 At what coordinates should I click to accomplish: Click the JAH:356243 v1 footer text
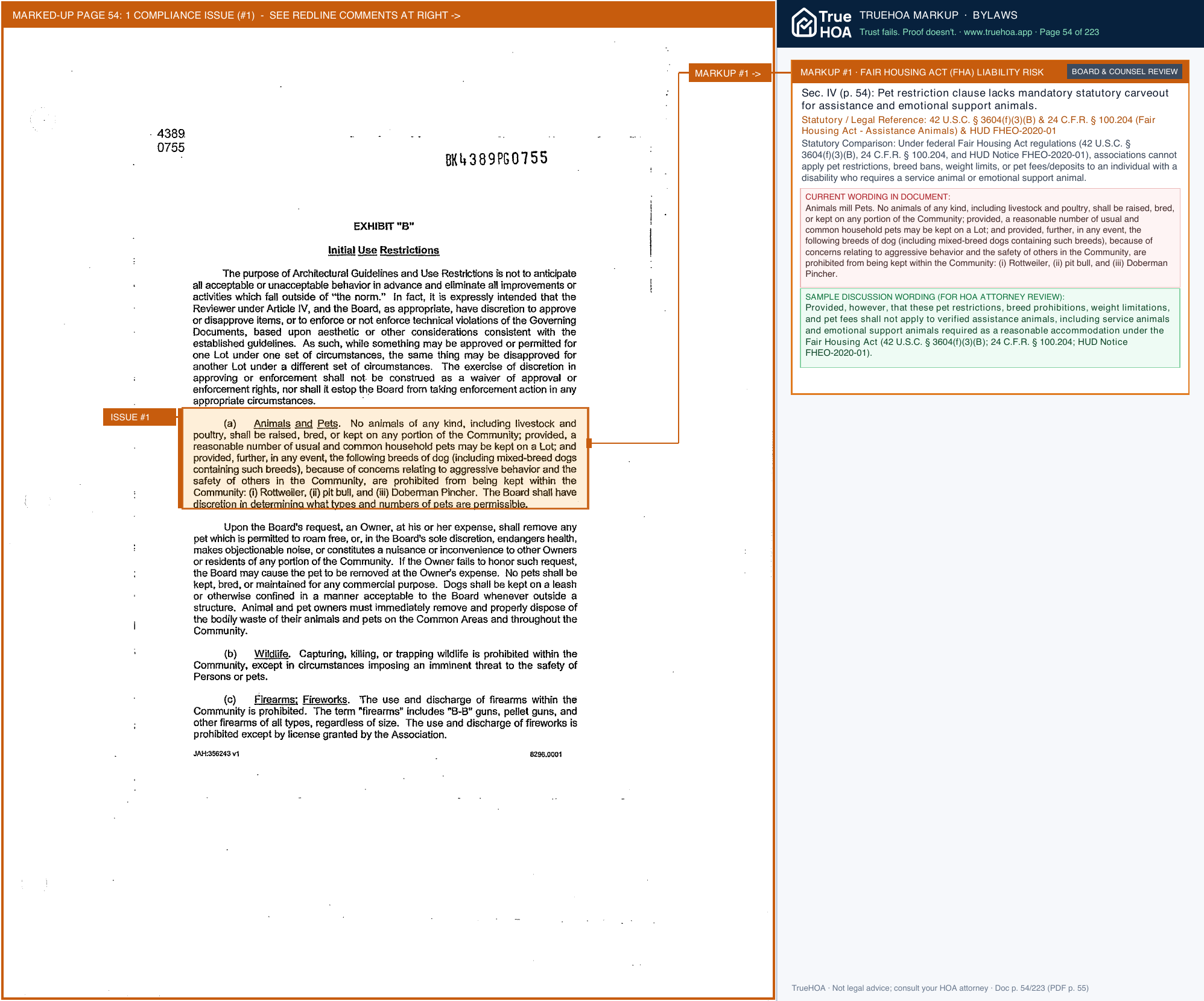click(x=216, y=754)
